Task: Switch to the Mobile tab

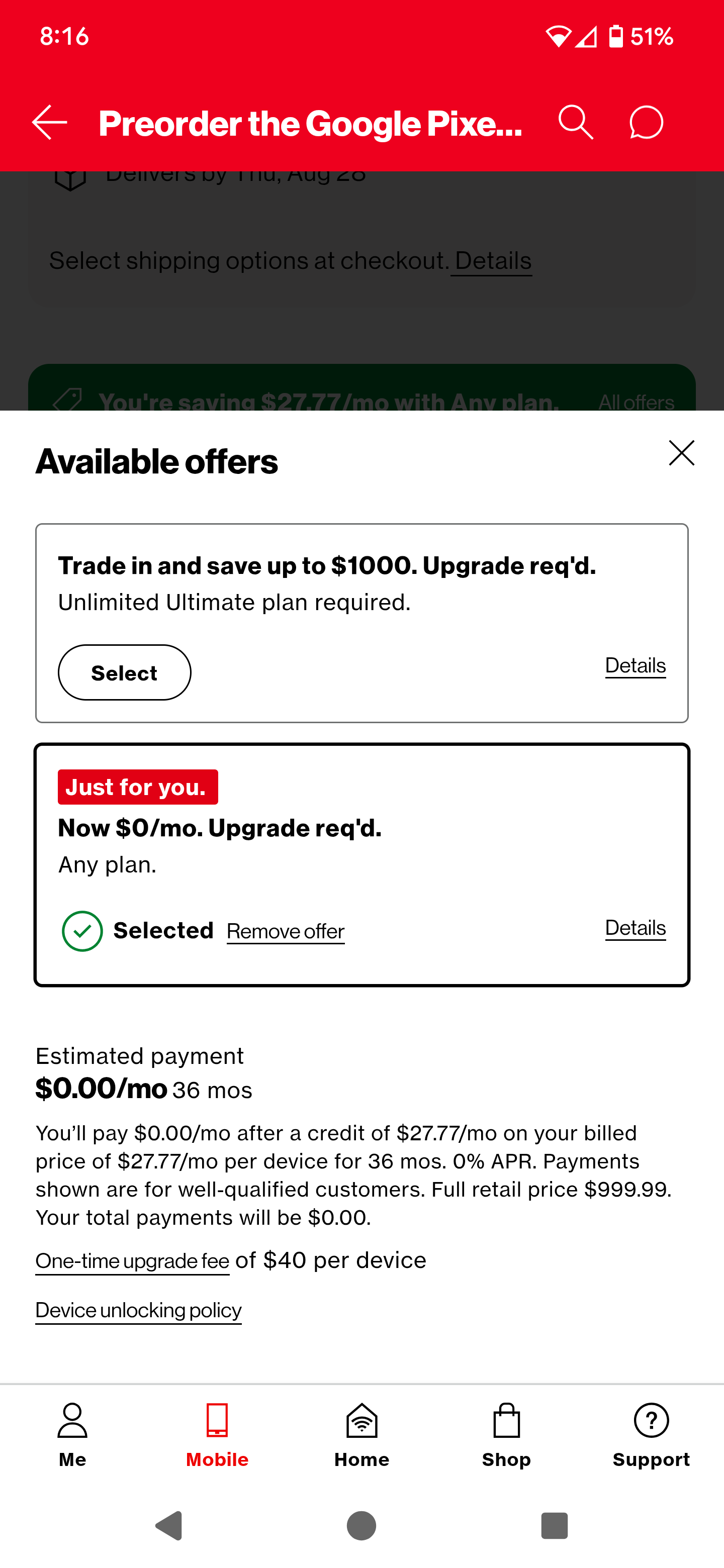Action: [x=217, y=1434]
